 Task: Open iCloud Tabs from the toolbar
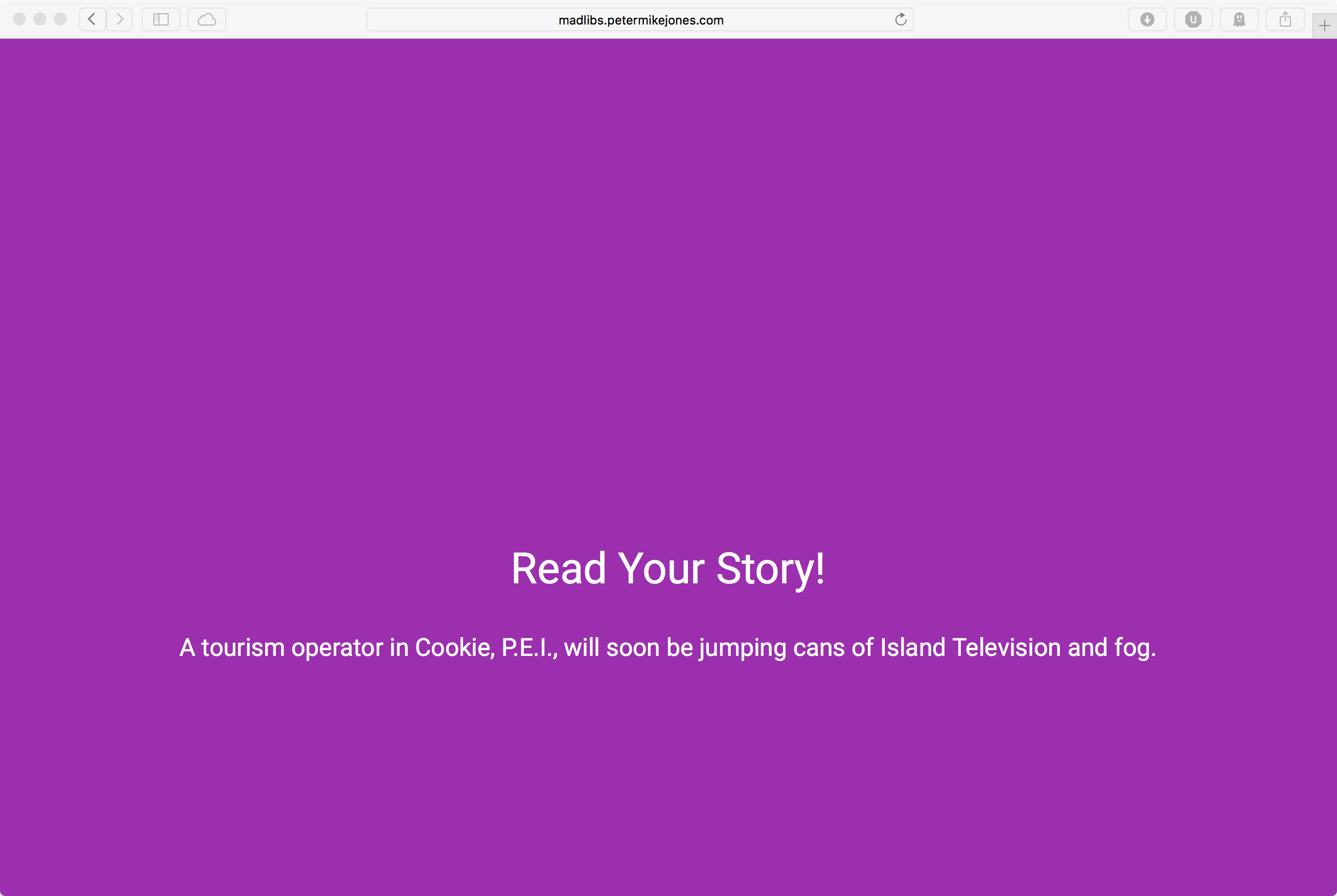pos(206,19)
